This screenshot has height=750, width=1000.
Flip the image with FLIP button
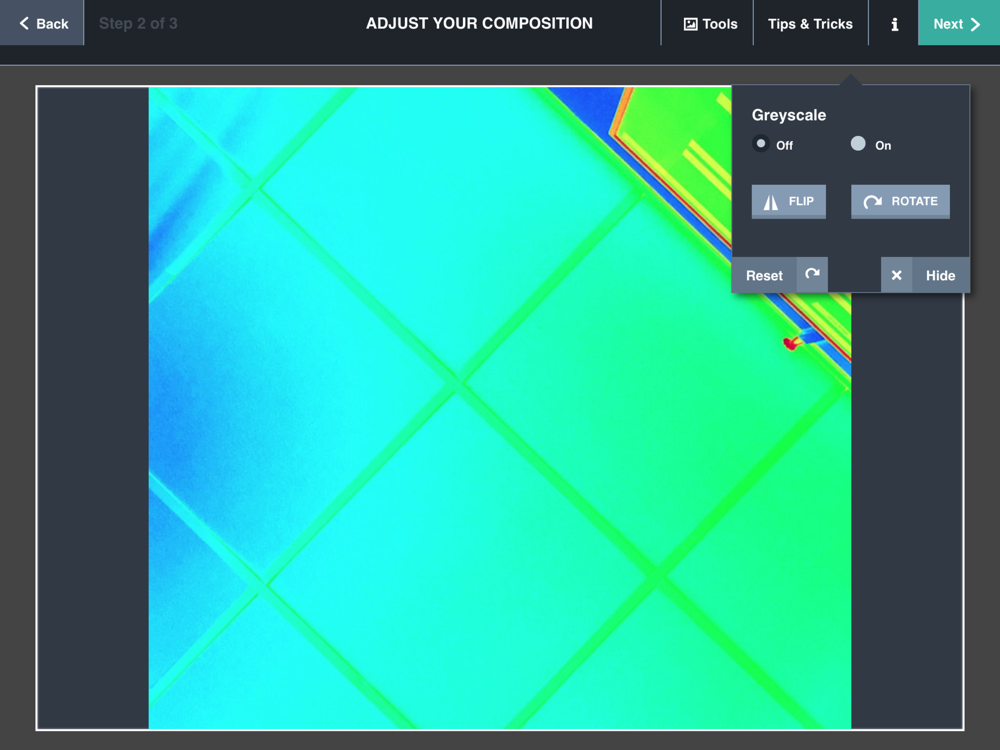point(788,202)
